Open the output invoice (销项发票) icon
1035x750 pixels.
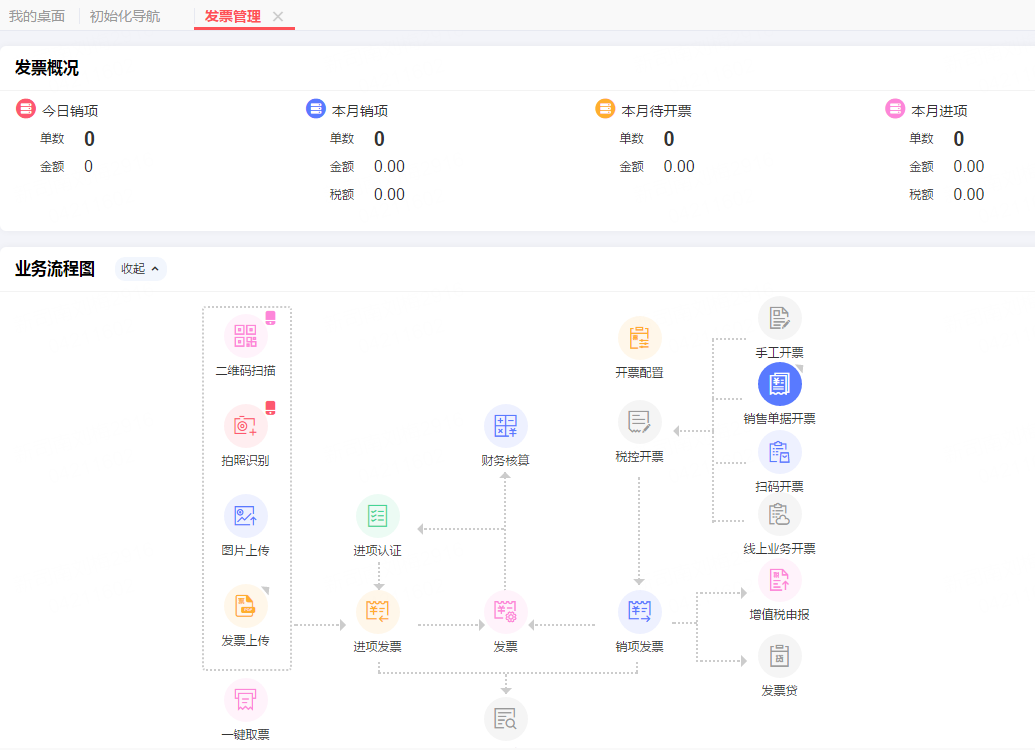[640, 612]
